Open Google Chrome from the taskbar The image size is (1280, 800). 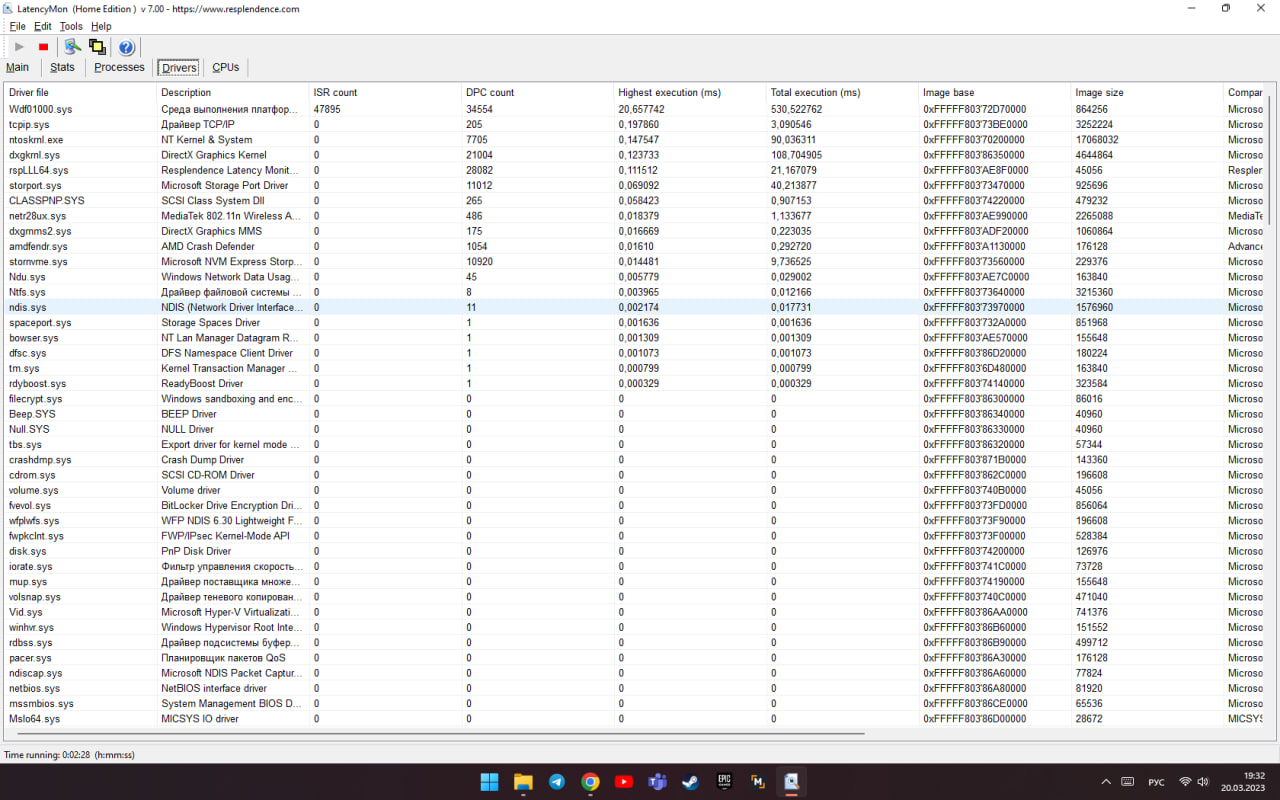click(x=591, y=782)
